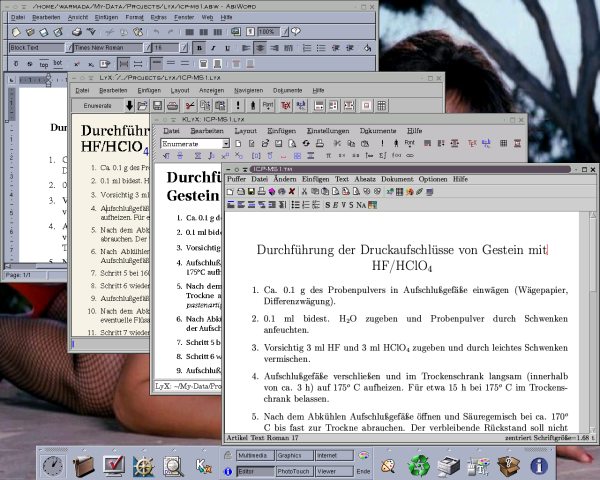The image size is (600, 480).
Task: Open Anzeigen menu in LyX window
Action: 211,90
